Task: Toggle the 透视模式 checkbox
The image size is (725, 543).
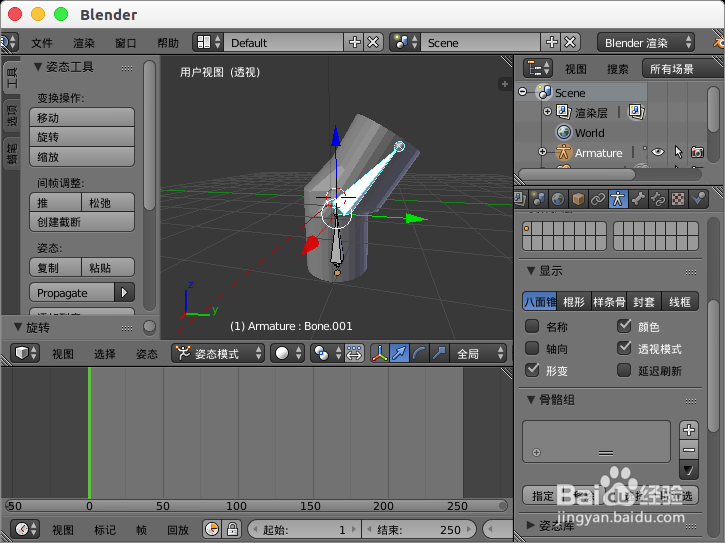Action: [624, 348]
